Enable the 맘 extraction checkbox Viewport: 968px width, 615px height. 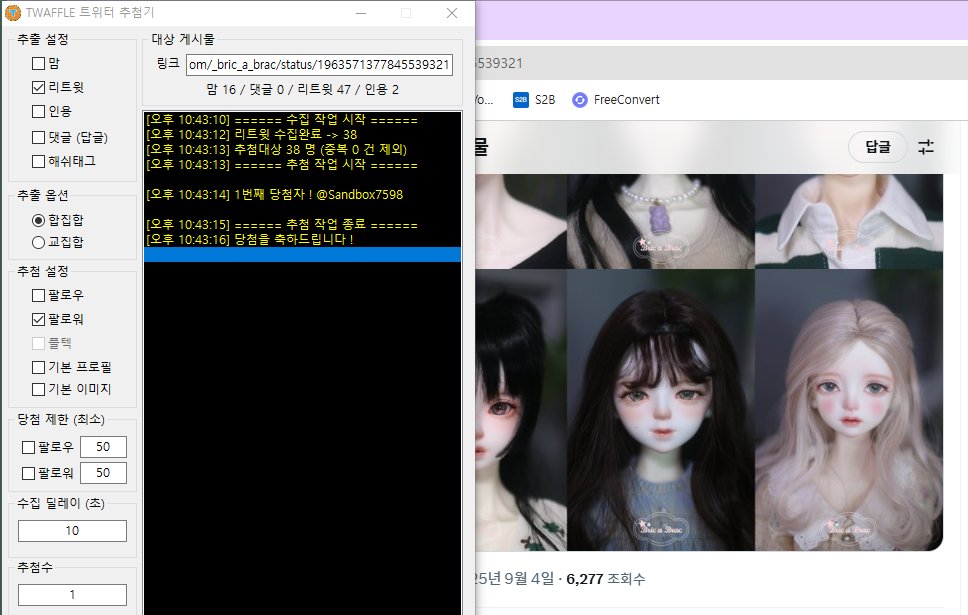point(38,64)
